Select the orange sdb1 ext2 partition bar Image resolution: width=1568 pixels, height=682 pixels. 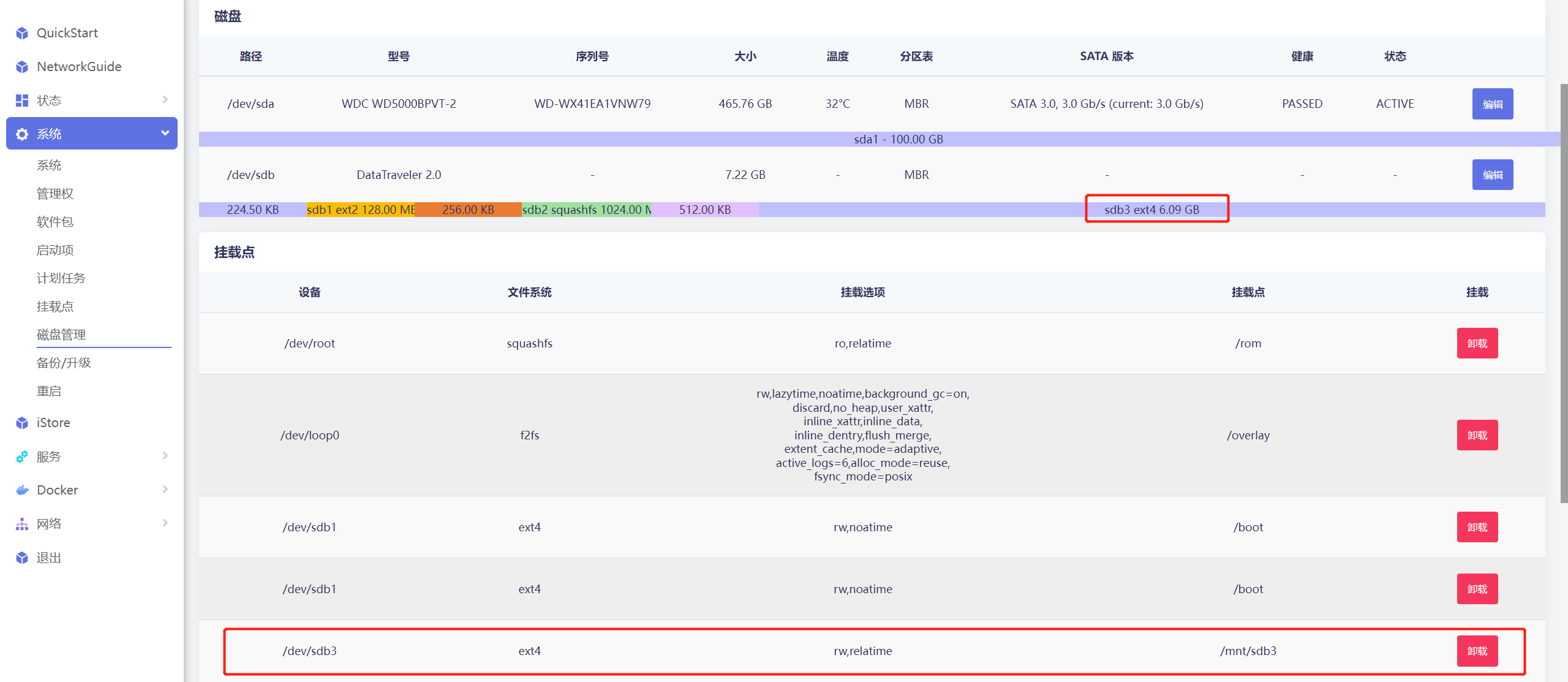(x=361, y=210)
